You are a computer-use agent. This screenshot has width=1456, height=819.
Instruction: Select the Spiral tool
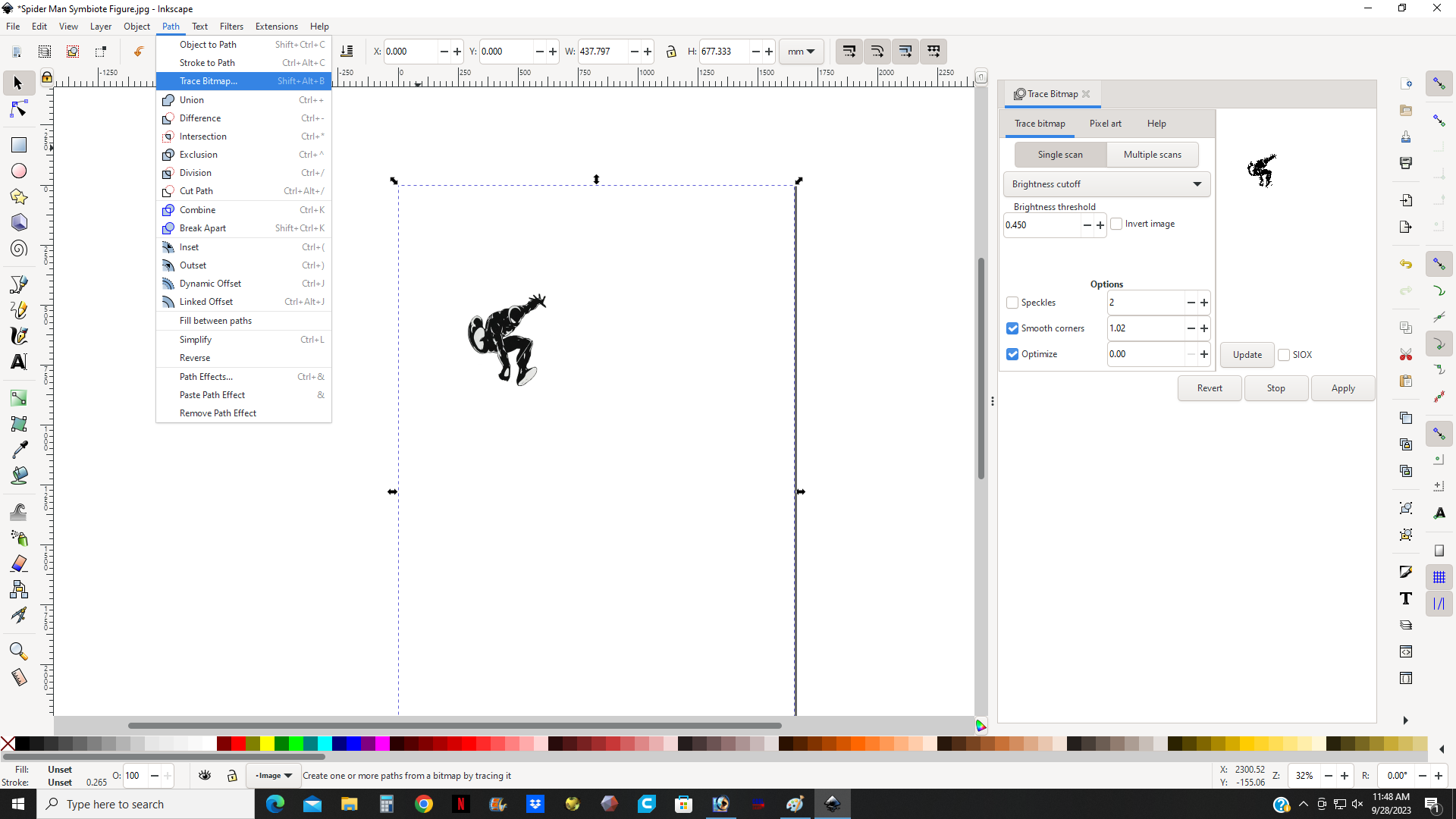[19, 249]
